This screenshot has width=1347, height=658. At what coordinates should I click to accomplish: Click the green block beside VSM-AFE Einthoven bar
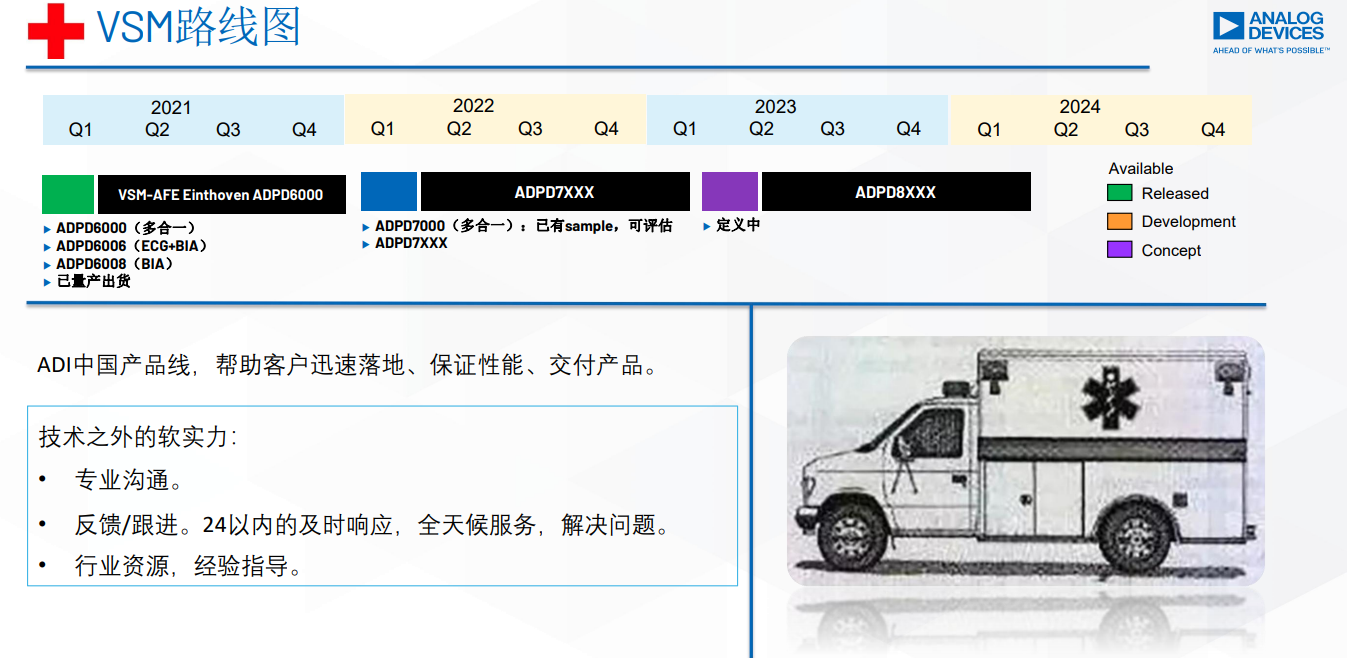[x=68, y=194]
